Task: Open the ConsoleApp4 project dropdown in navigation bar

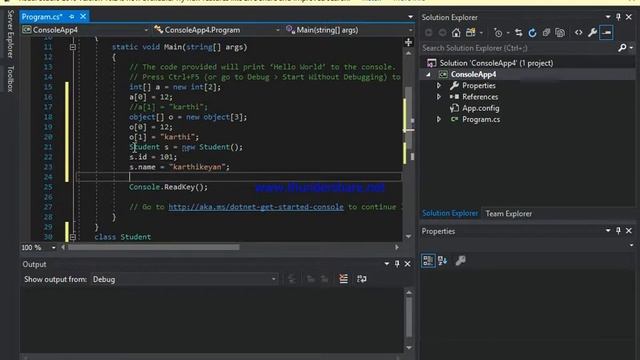Action: tap(146, 30)
